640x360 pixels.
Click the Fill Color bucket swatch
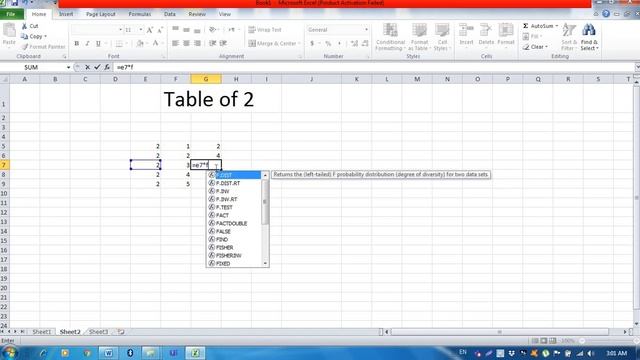tap(140, 43)
